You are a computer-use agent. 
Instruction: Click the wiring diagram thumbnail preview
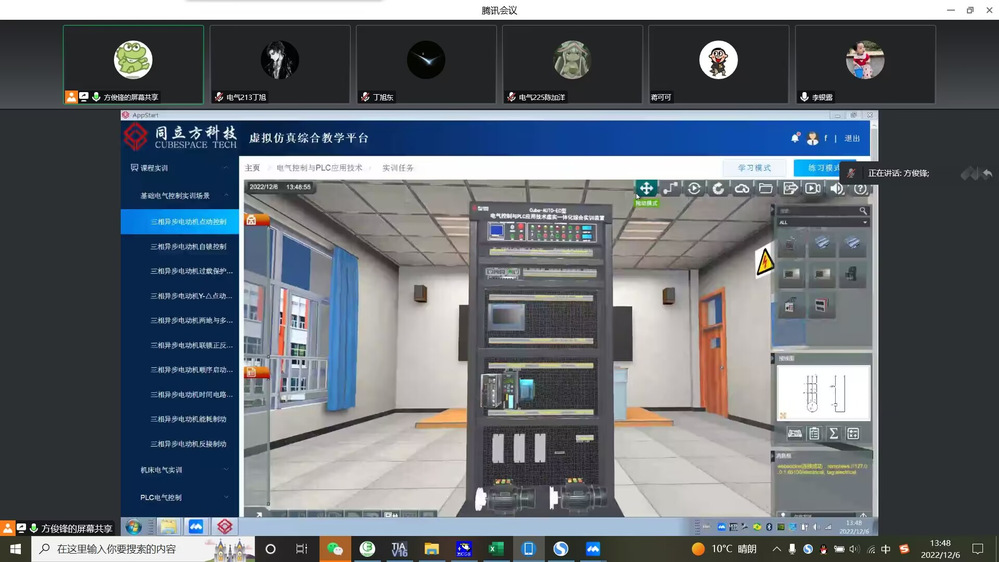click(x=823, y=392)
